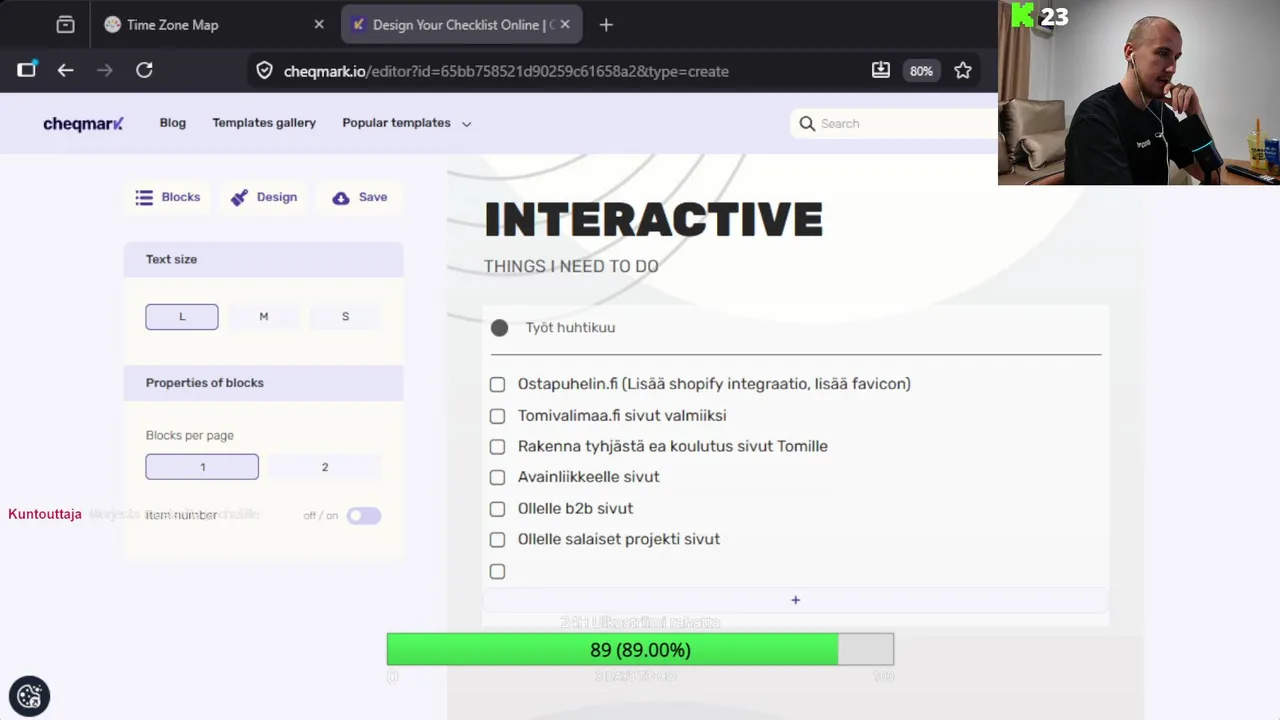This screenshot has height=720, width=1280.
Task: Expand the Popular templates dropdown
Action: pyautogui.click(x=406, y=123)
